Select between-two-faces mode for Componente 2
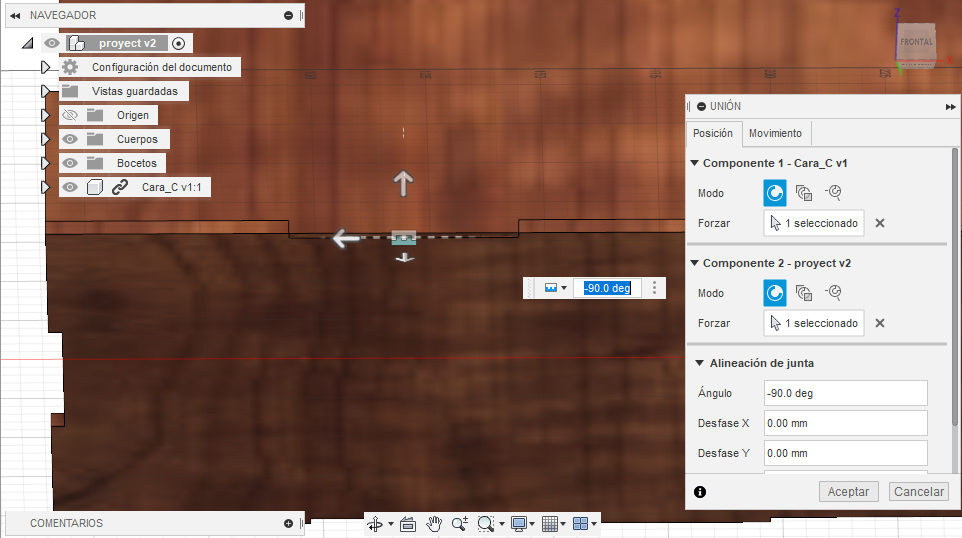This screenshot has height=538, width=962. (x=804, y=293)
